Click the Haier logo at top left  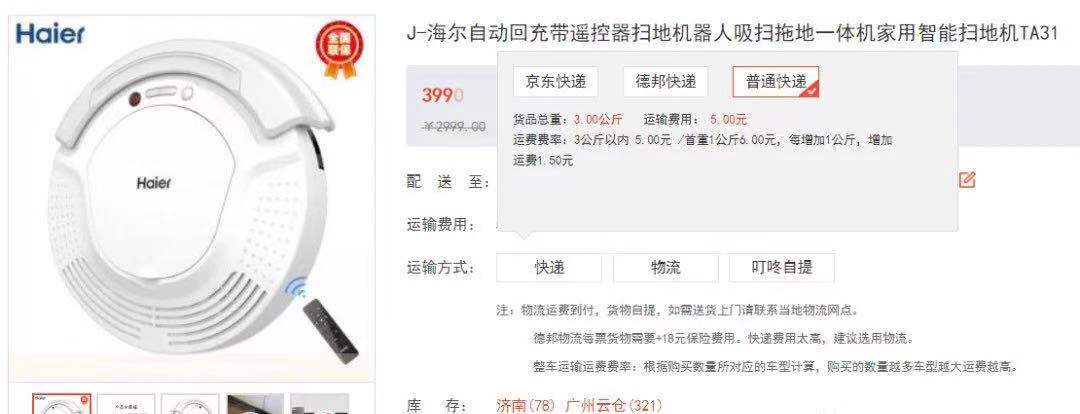[x=50, y=34]
